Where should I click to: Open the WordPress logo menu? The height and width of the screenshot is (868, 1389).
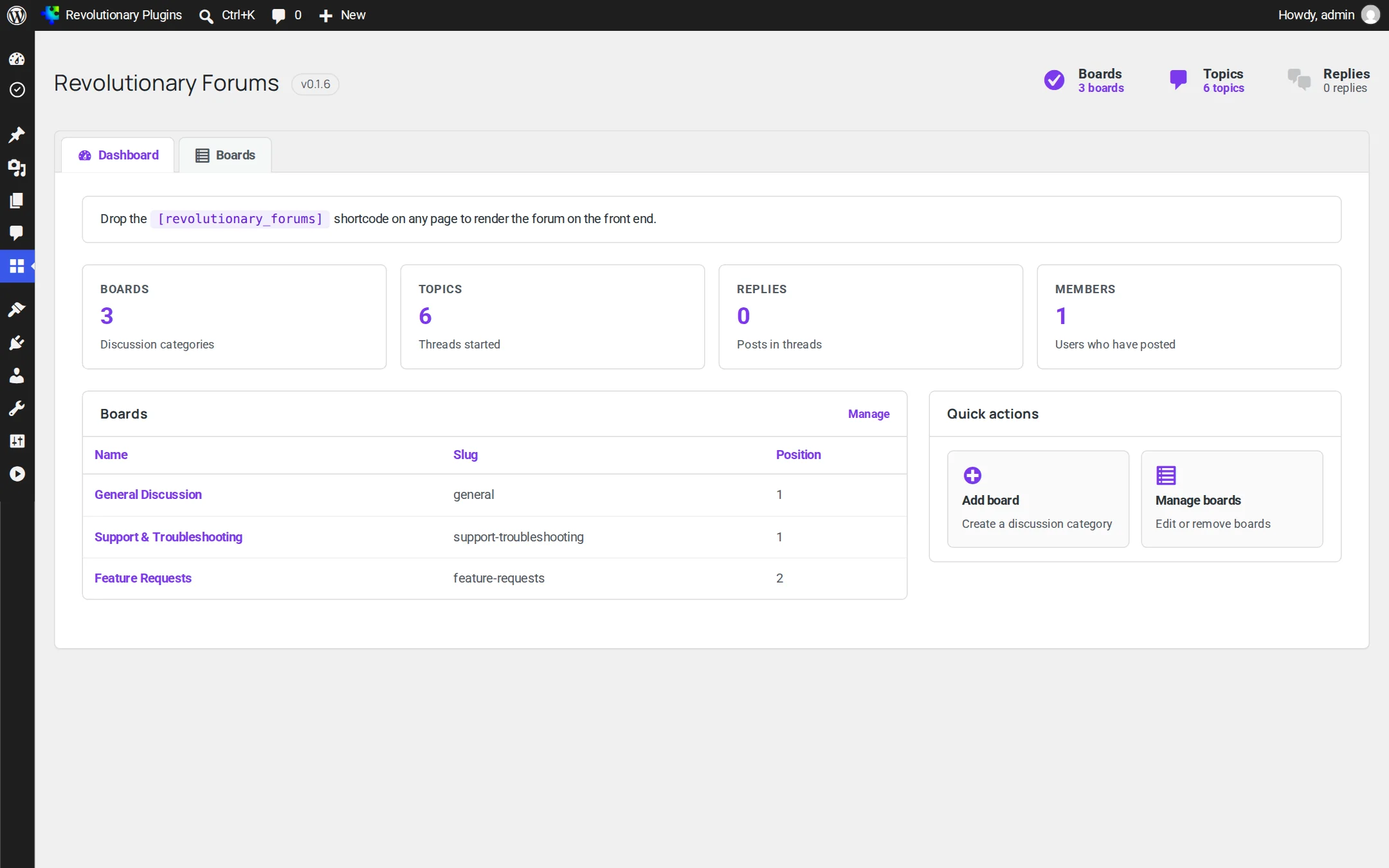coord(17,15)
